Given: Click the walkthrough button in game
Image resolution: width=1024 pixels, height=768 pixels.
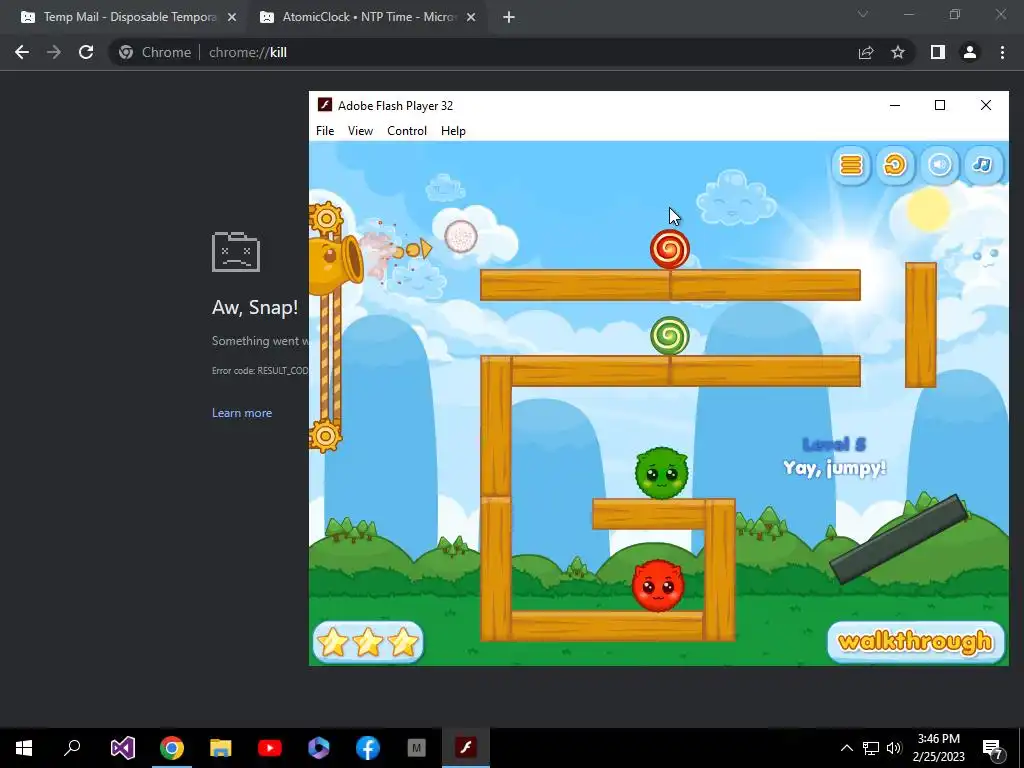Looking at the screenshot, I should (x=915, y=642).
